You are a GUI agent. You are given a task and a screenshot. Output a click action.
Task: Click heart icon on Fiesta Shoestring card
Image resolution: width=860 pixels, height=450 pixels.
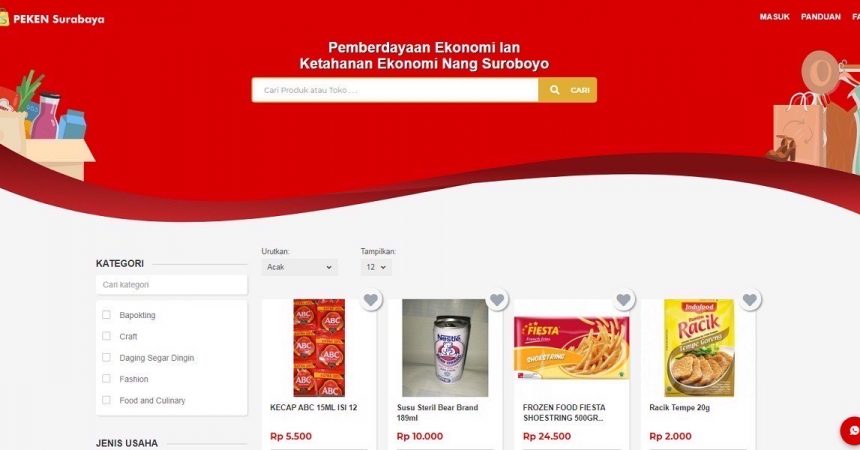point(624,300)
